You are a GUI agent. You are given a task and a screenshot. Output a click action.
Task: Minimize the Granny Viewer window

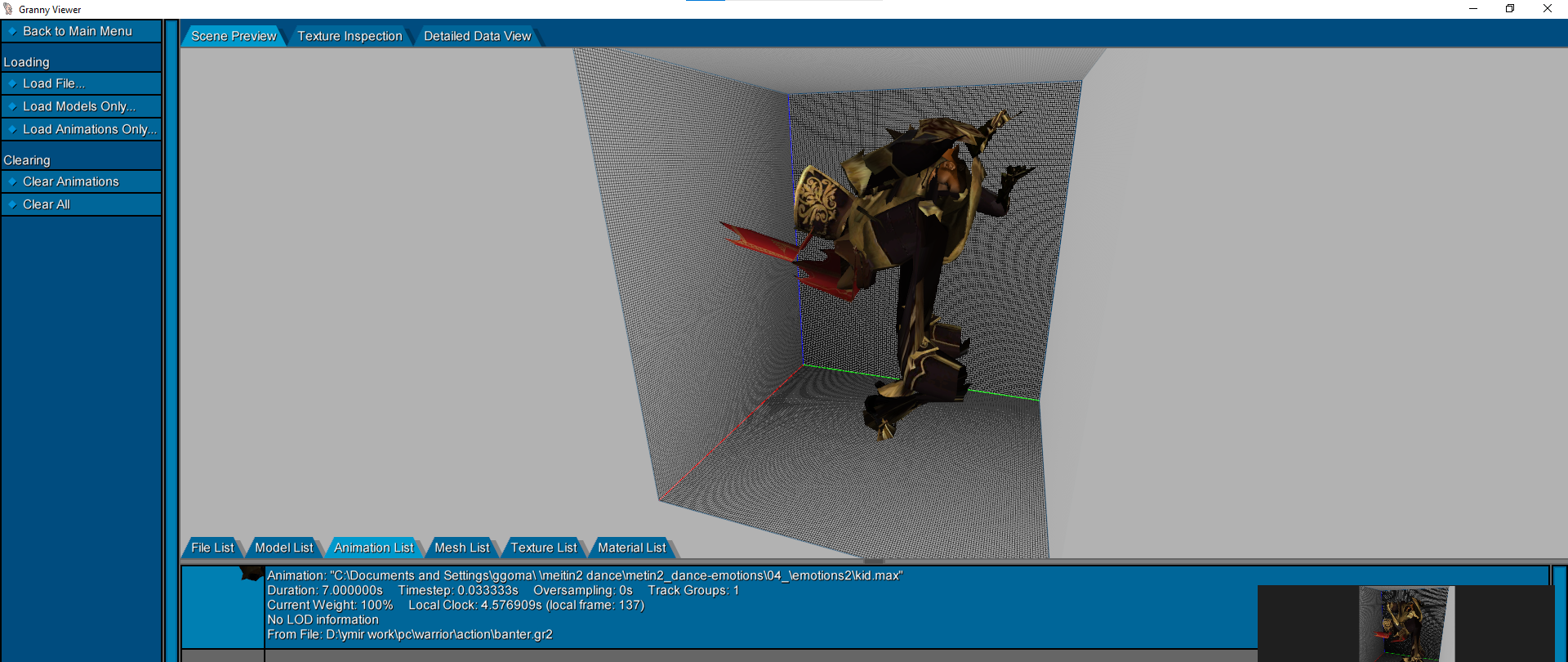1473,9
